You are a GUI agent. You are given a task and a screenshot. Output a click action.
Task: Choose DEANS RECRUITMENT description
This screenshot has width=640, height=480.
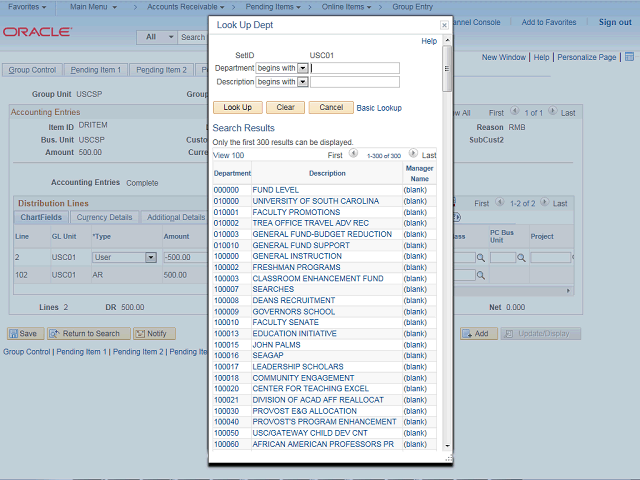[293, 300]
